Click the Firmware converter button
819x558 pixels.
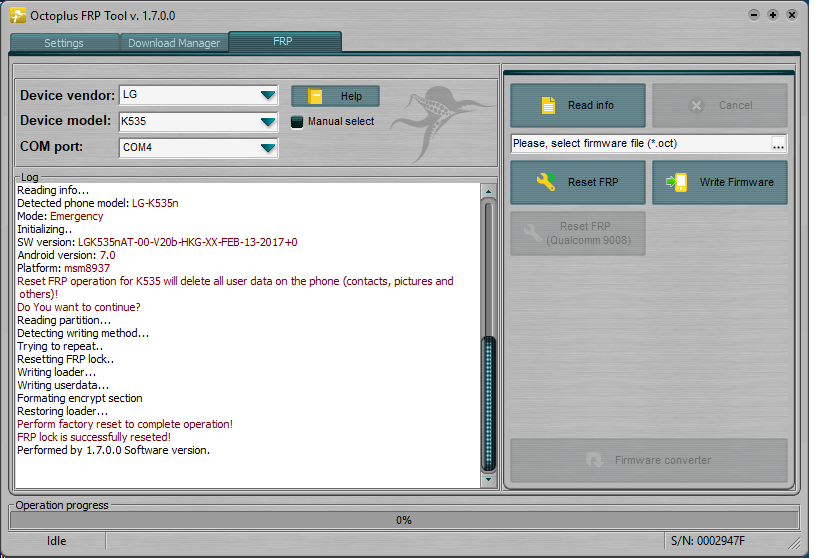[x=649, y=460]
